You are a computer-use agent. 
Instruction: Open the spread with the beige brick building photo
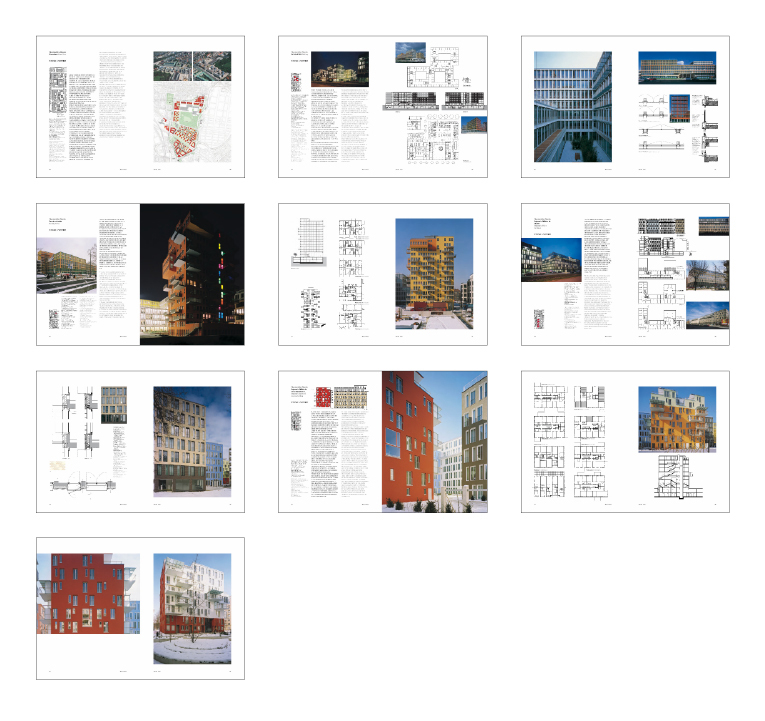click(141, 442)
